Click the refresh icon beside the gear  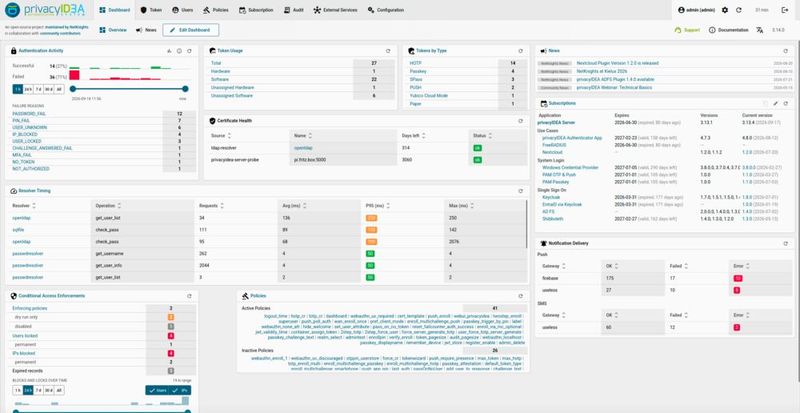[739, 10]
